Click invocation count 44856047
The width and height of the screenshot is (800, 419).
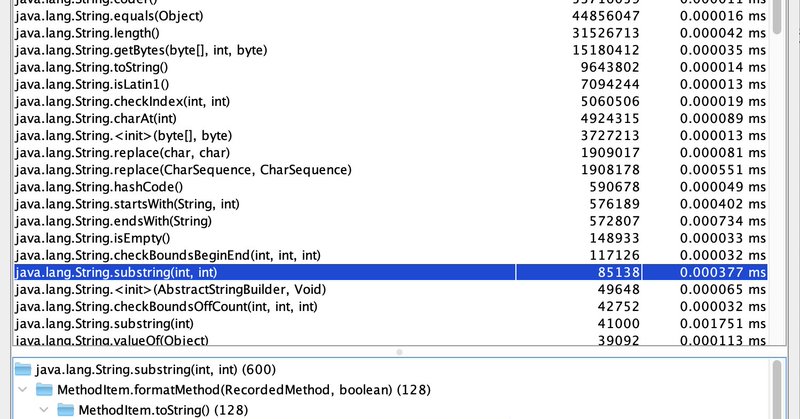(606, 16)
